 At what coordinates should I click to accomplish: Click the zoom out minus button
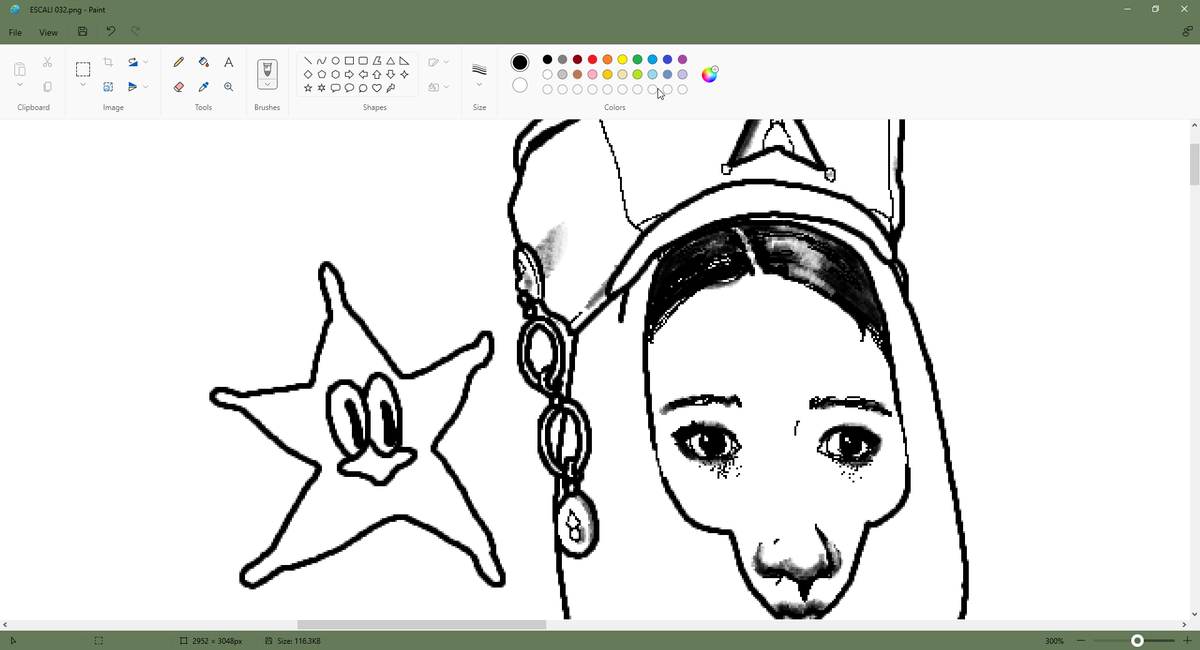[1081, 640]
